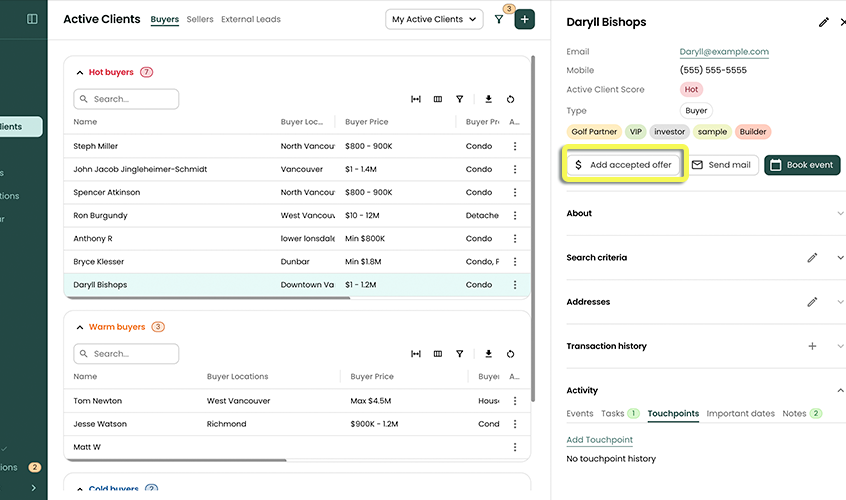Screen dimensions: 846x500
Task: Open the My Active Clients dropdown
Action: (434, 19)
